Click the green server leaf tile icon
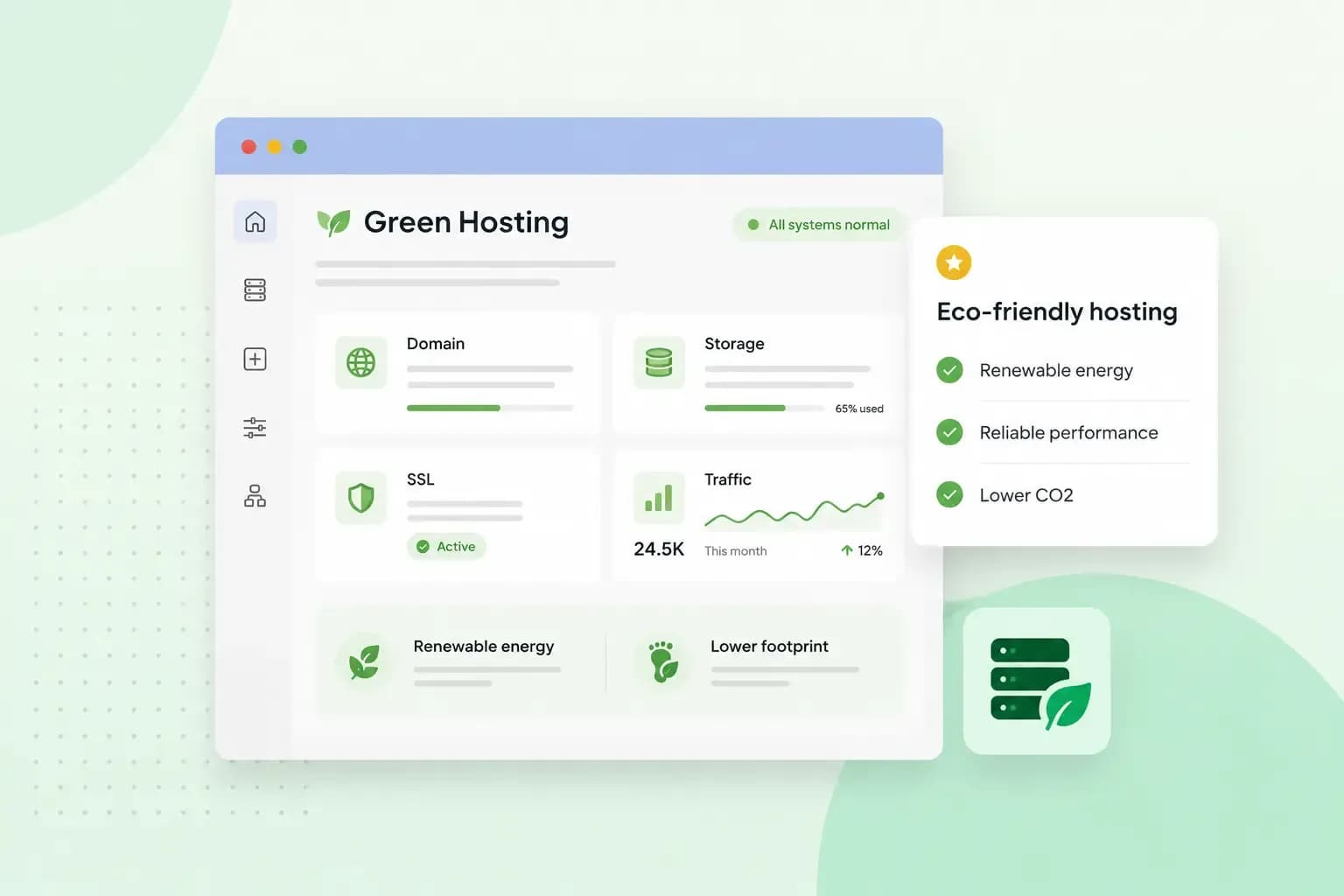Viewport: 1344px width, 896px height. 1037,681
